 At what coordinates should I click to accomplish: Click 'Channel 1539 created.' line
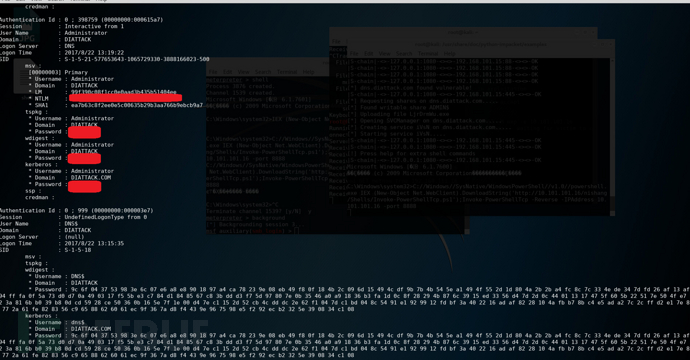239,93
